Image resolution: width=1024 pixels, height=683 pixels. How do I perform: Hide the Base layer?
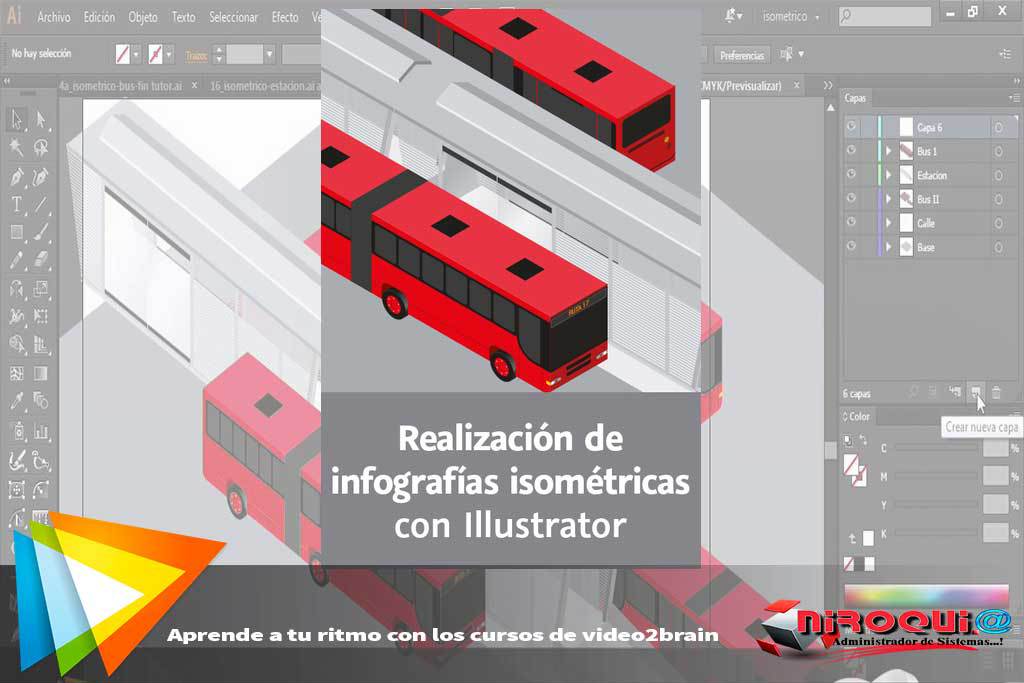852,247
